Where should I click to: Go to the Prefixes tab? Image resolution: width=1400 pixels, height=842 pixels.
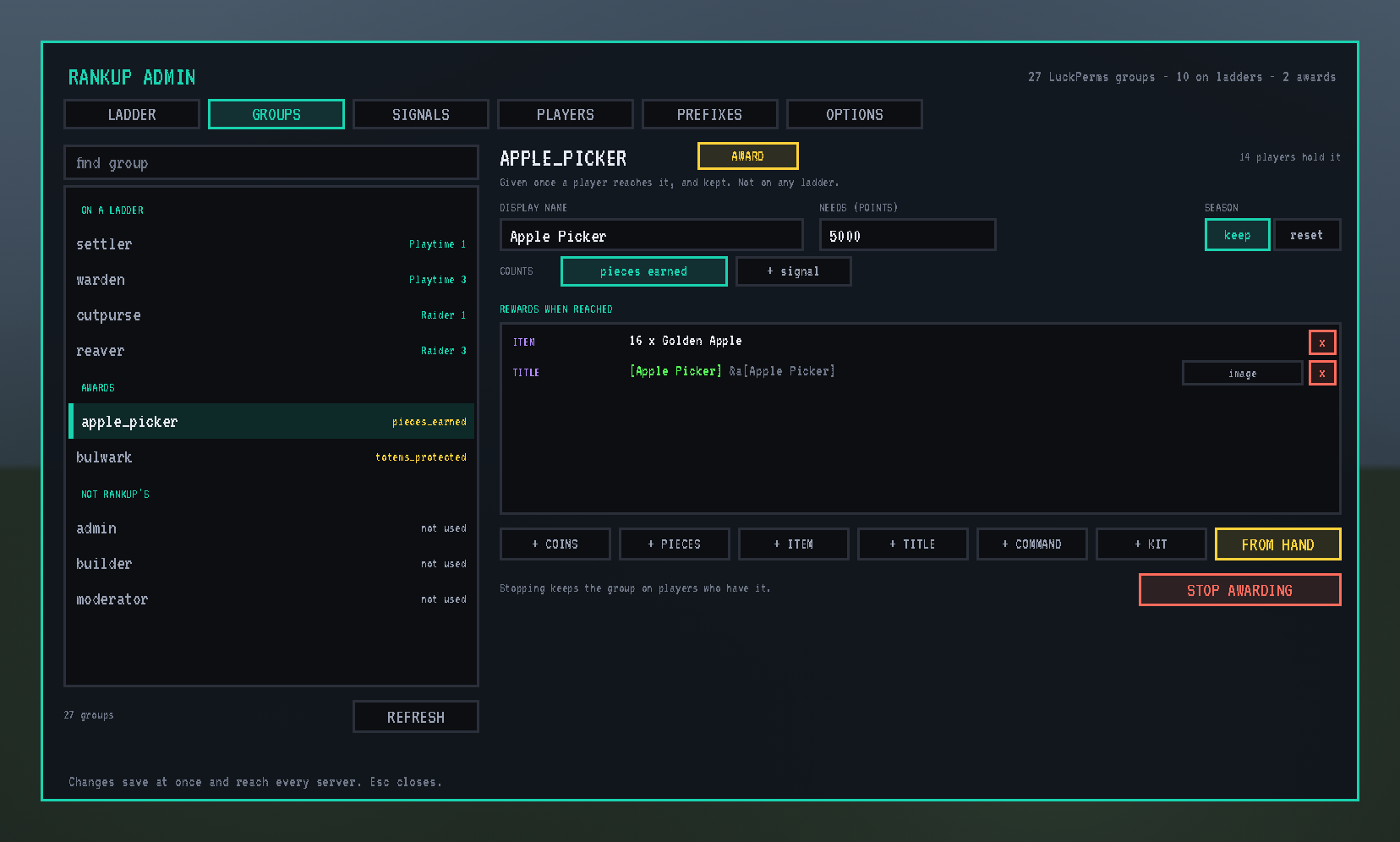coord(709,114)
